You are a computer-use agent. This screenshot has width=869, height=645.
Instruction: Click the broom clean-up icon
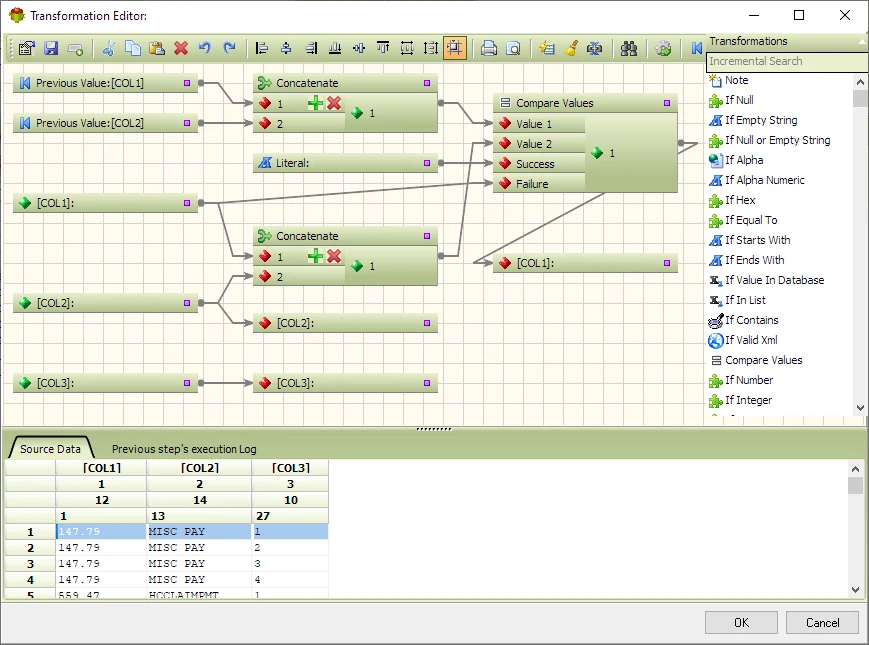571,48
